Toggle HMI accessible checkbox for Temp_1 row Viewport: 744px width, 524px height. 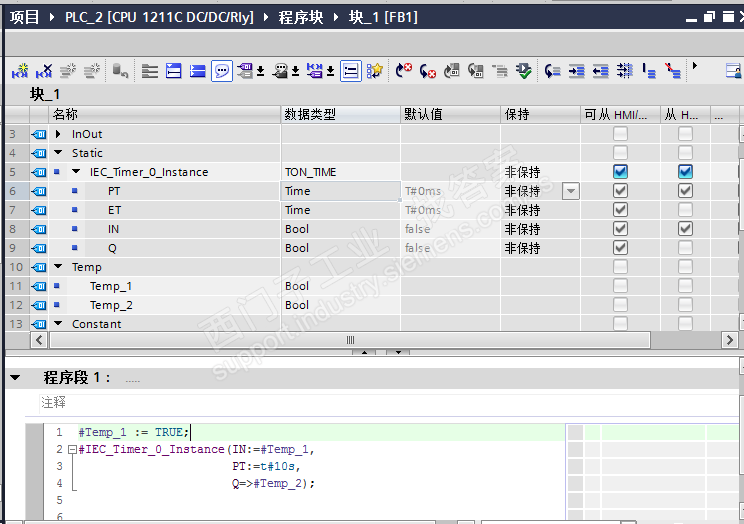[x=620, y=286]
